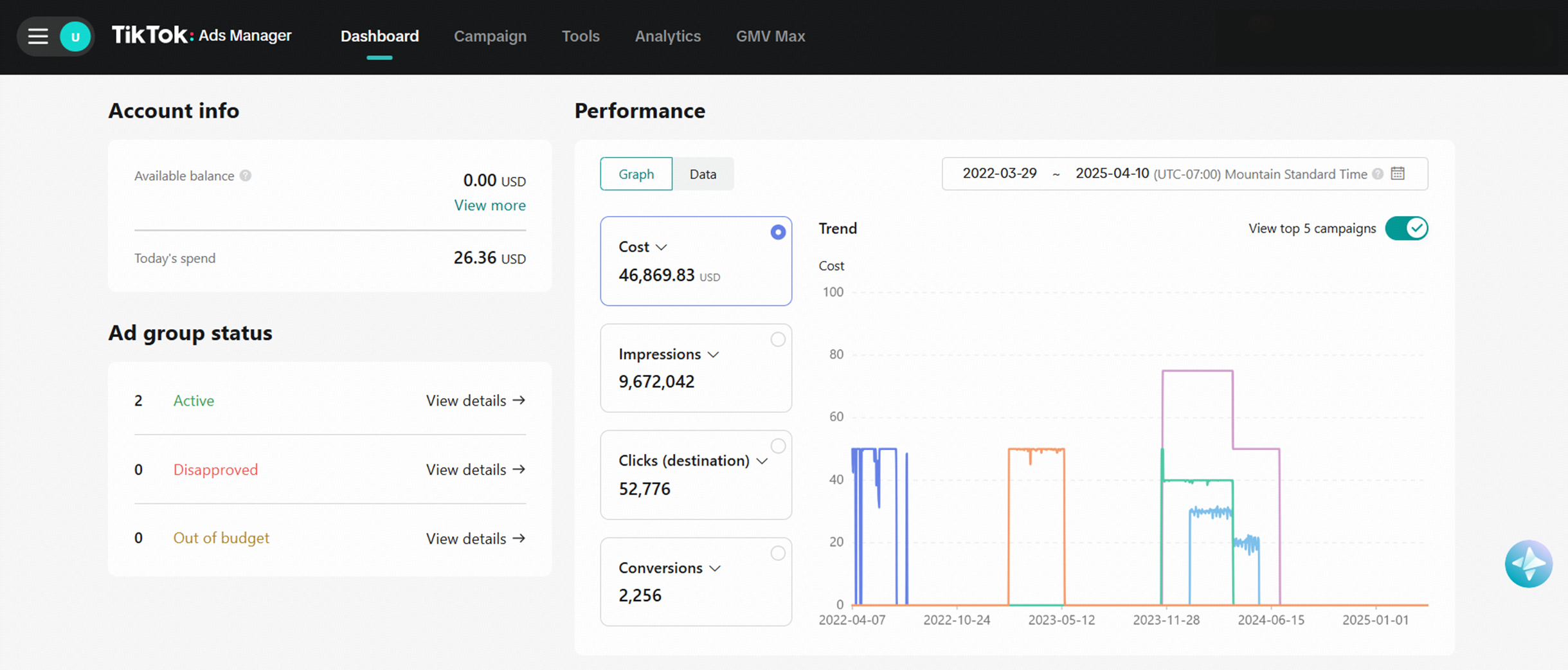Screen dimensions: 1568x670
Task: Click the orange campaign plateau in the chart
Action: coord(1036,449)
